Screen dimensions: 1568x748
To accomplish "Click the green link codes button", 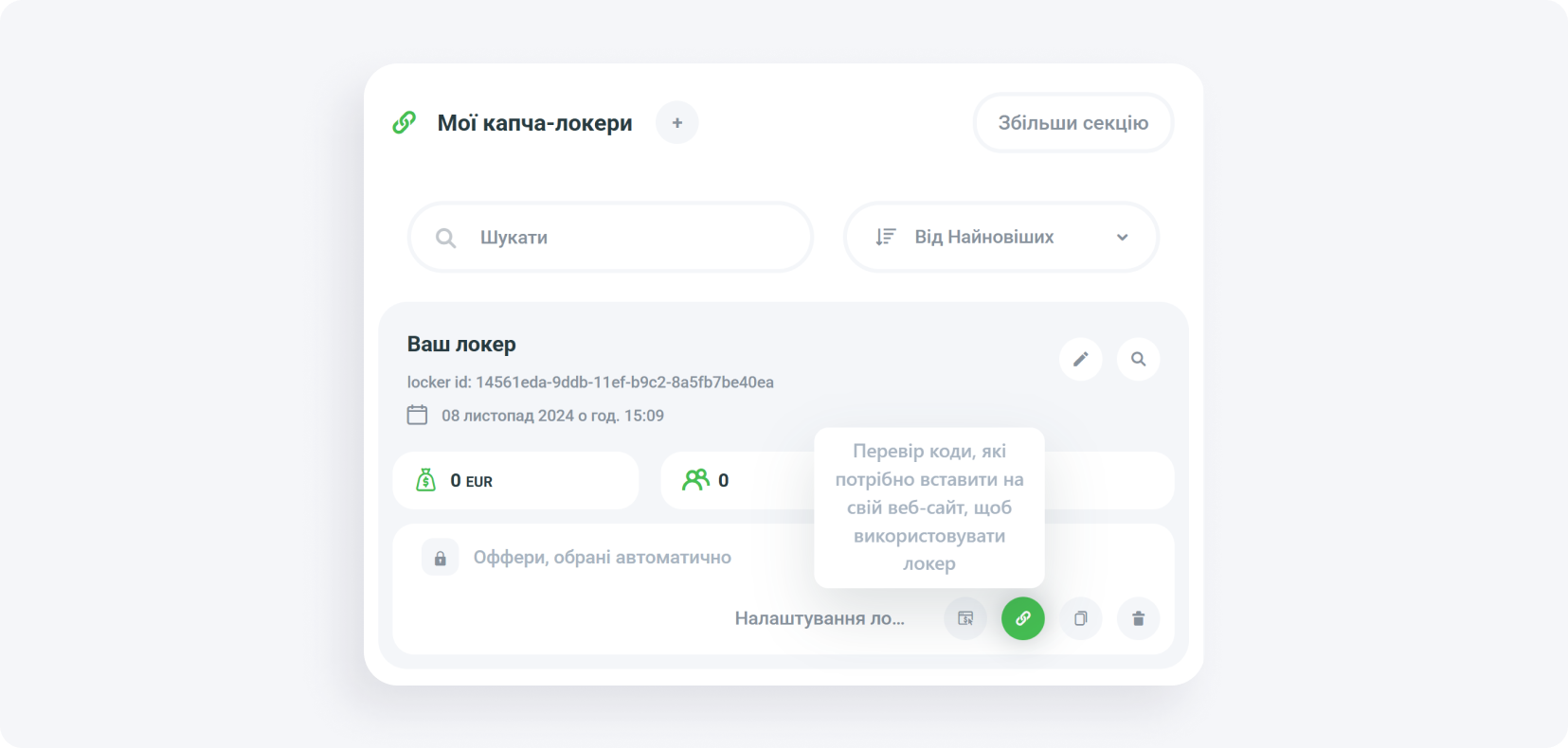I will pyautogui.click(x=1023, y=618).
